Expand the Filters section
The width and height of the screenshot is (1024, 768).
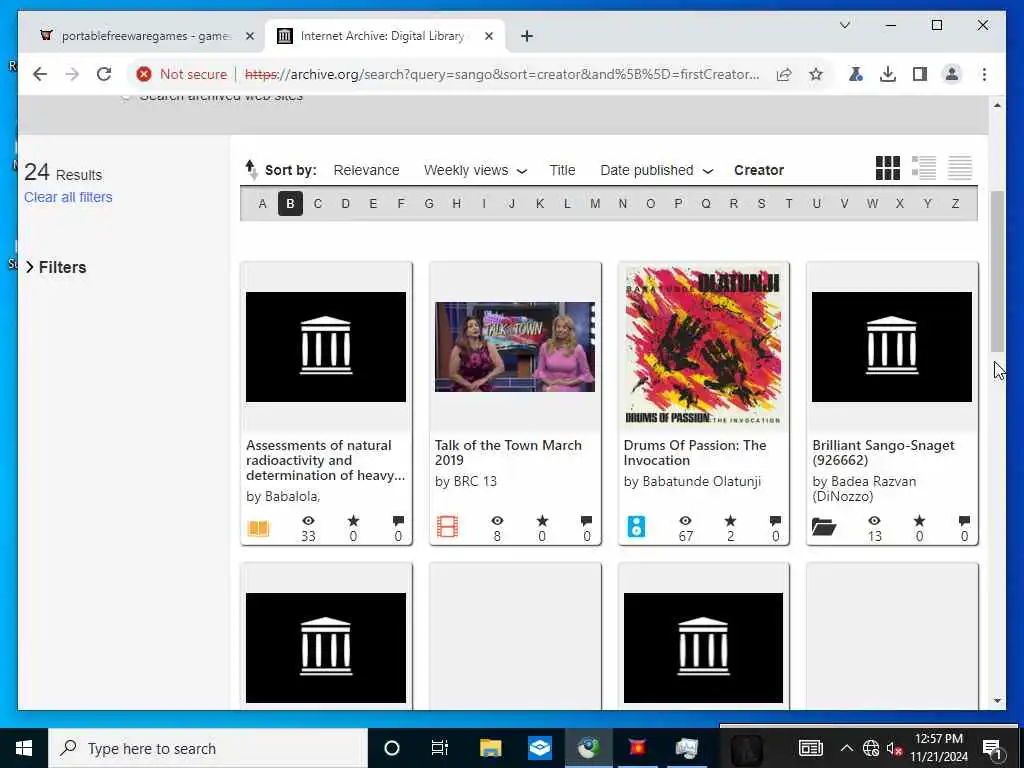click(x=56, y=267)
